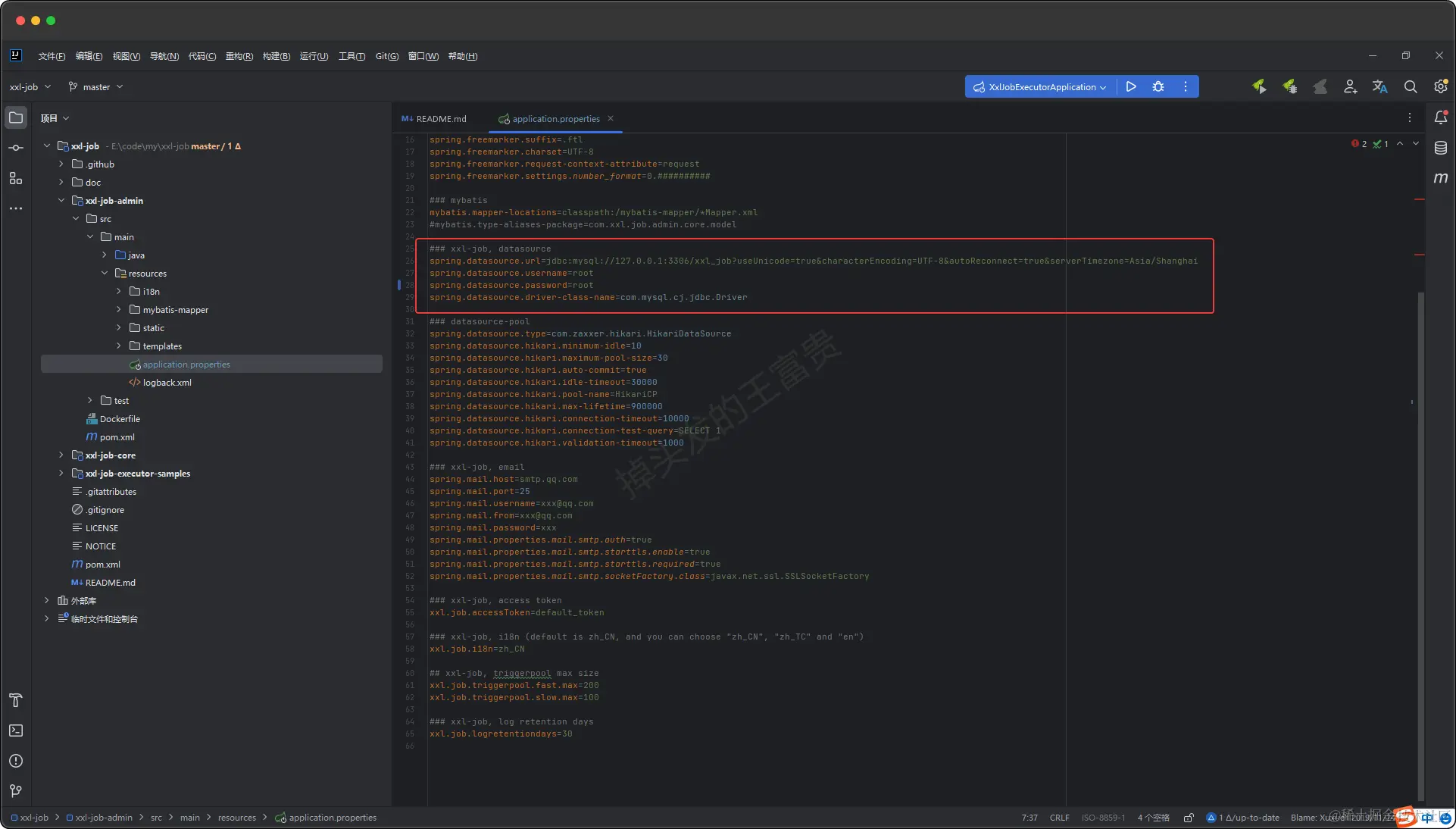
Task: Start debugging with the bug icon
Action: click(x=1158, y=86)
